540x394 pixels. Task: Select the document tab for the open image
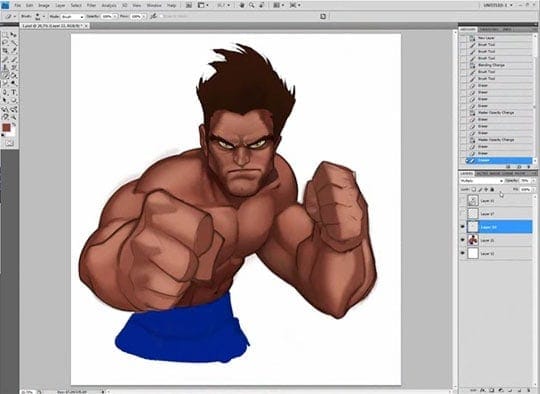coord(53,26)
